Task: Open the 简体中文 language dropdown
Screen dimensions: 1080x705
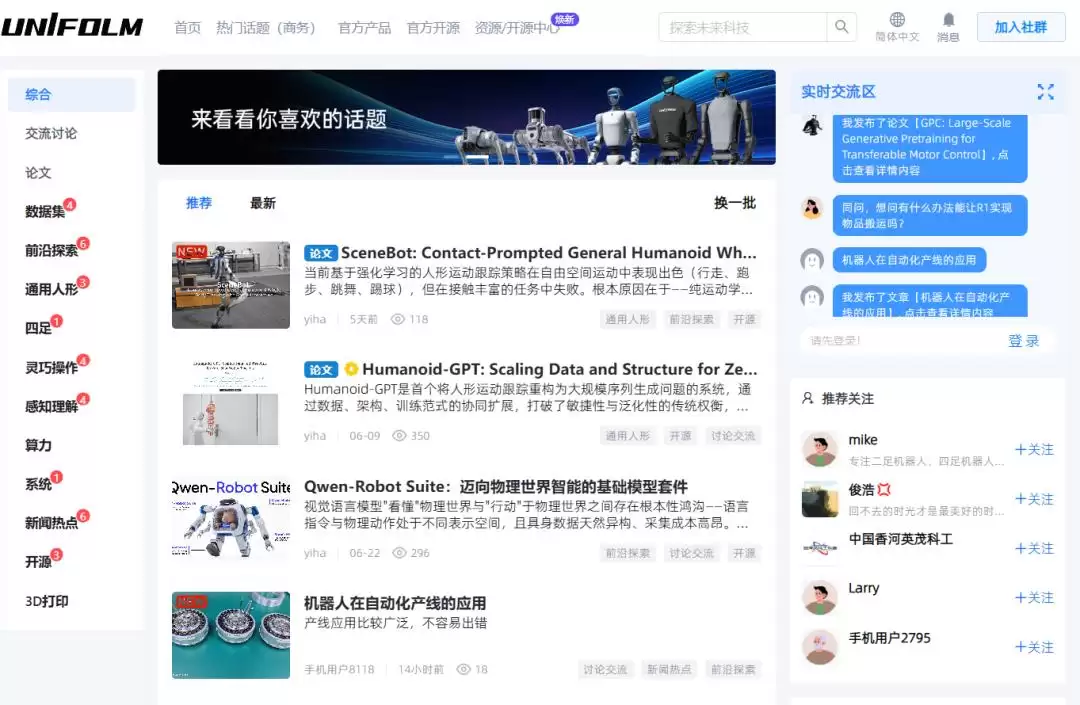Action: tap(897, 37)
